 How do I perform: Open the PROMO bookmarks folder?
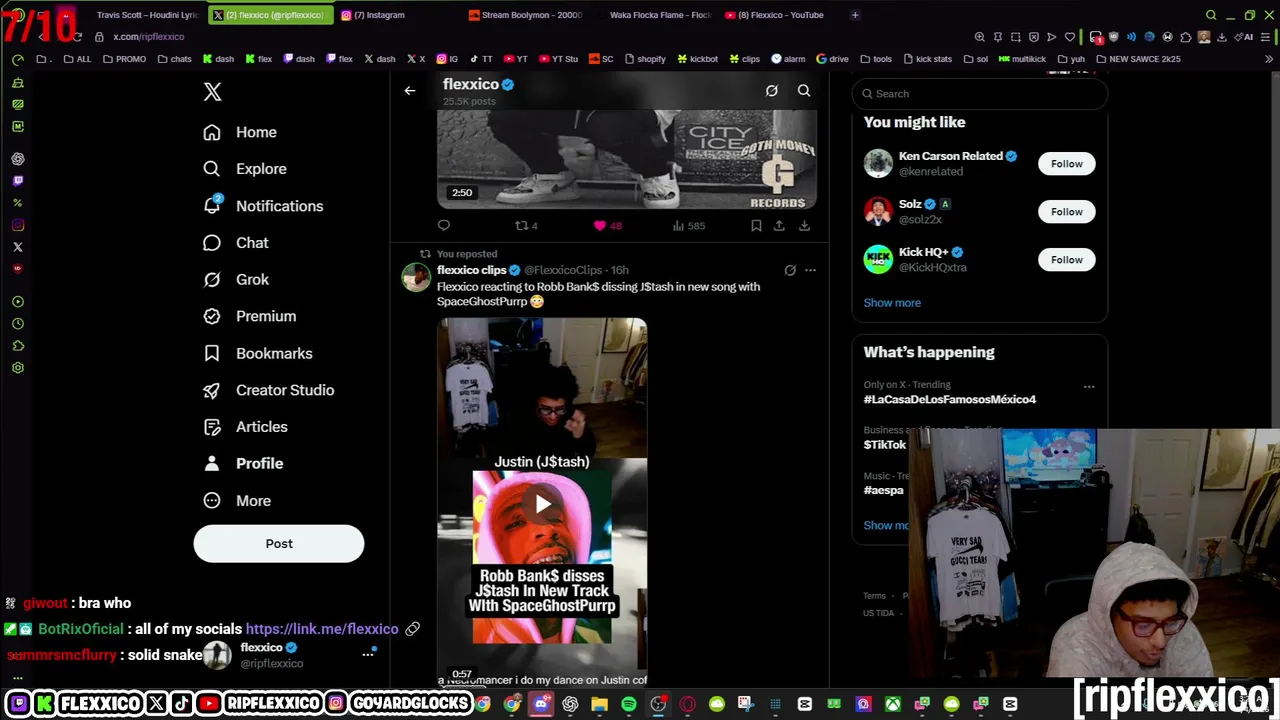[x=124, y=59]
